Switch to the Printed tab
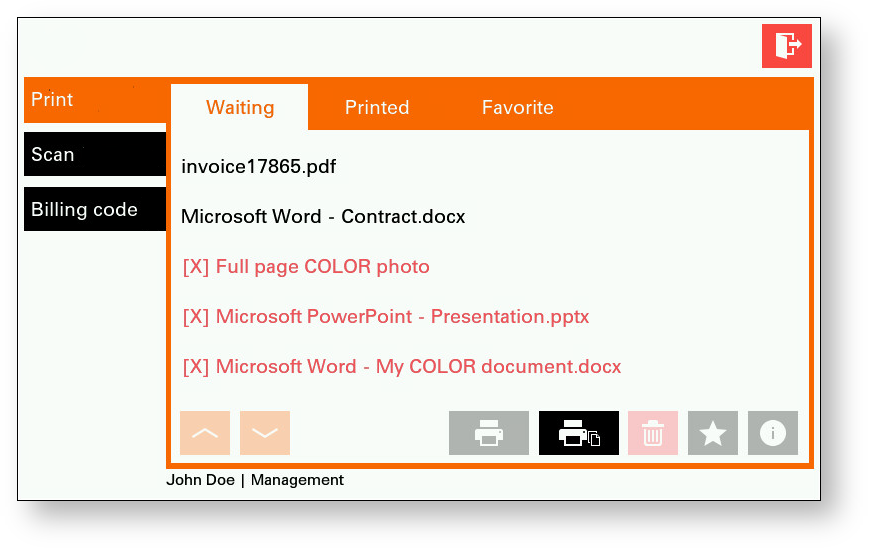 (377, 108)
